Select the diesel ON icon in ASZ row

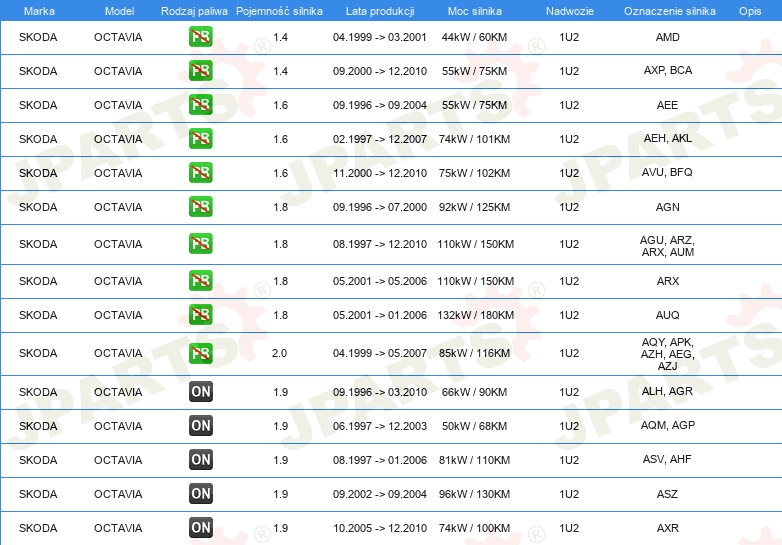click(200, 494)
